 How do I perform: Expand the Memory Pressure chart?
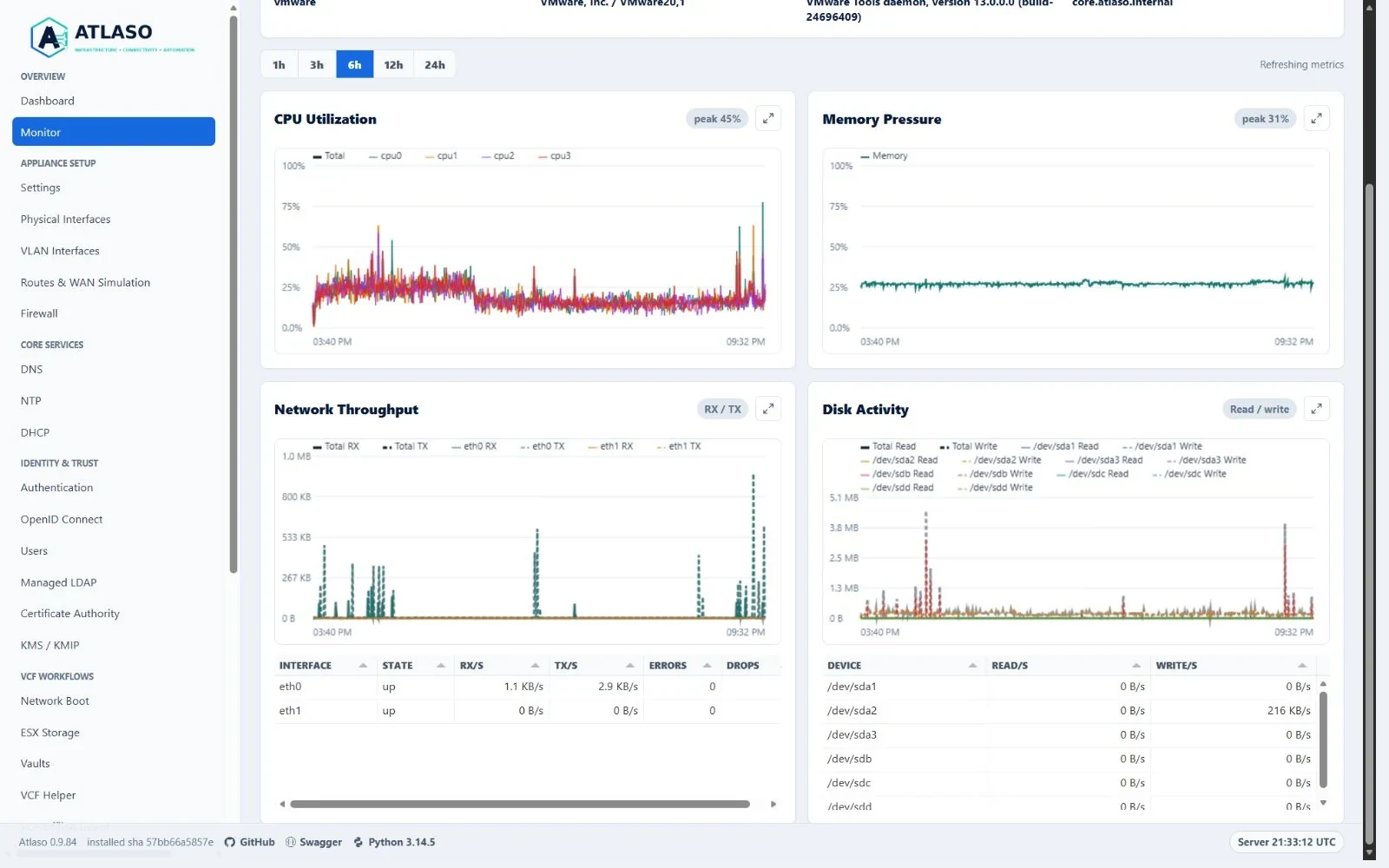tap(1316, 119)
